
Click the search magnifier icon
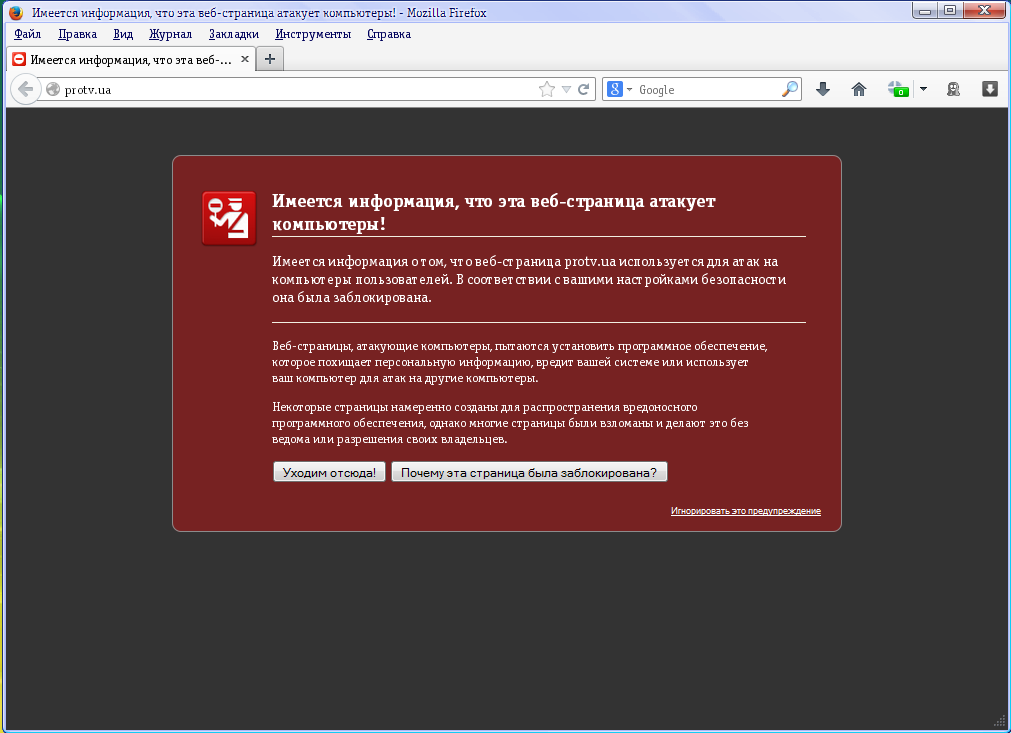[x=790, y=89]
